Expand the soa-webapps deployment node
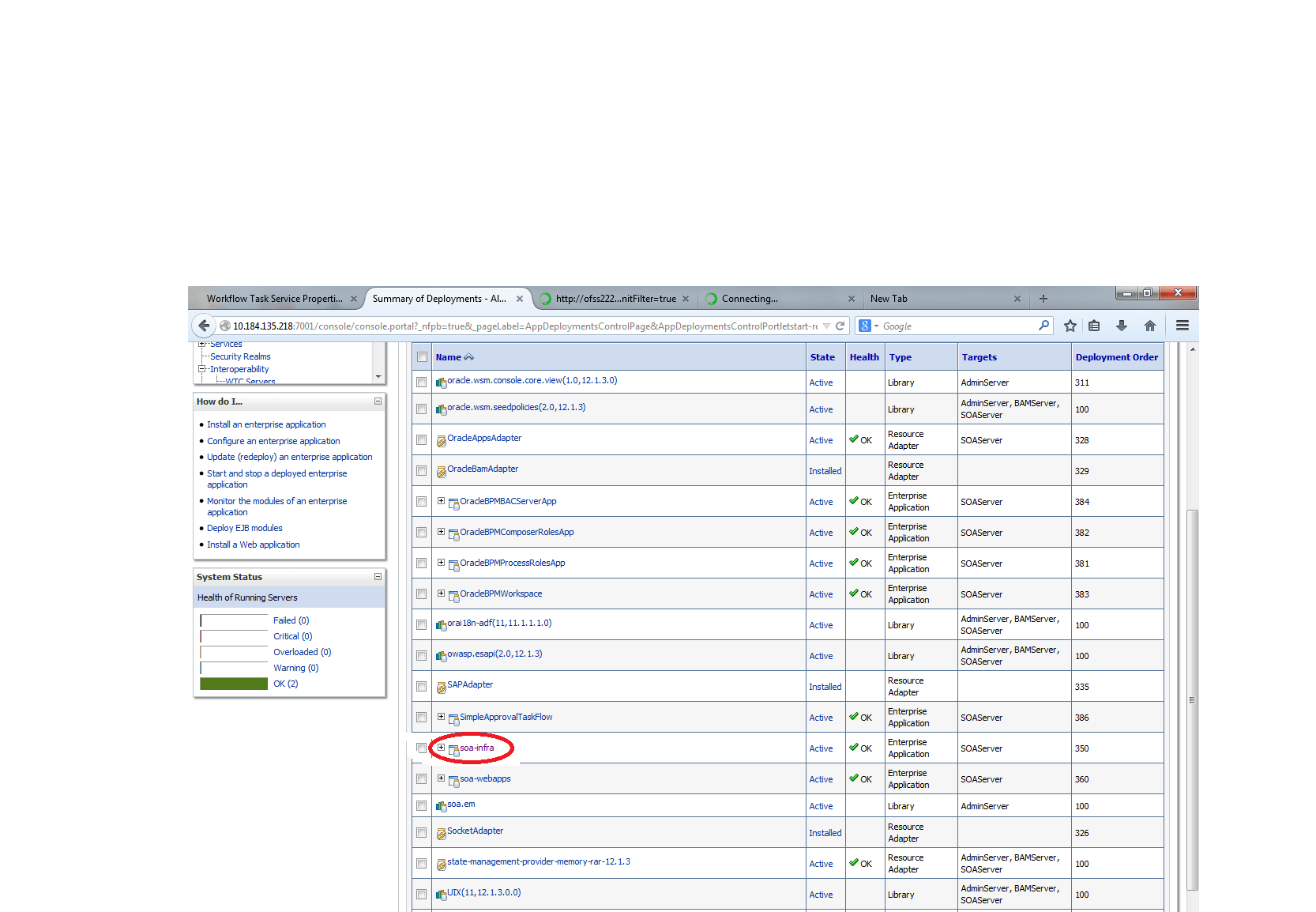1316x912 pixels. [441, 778]
